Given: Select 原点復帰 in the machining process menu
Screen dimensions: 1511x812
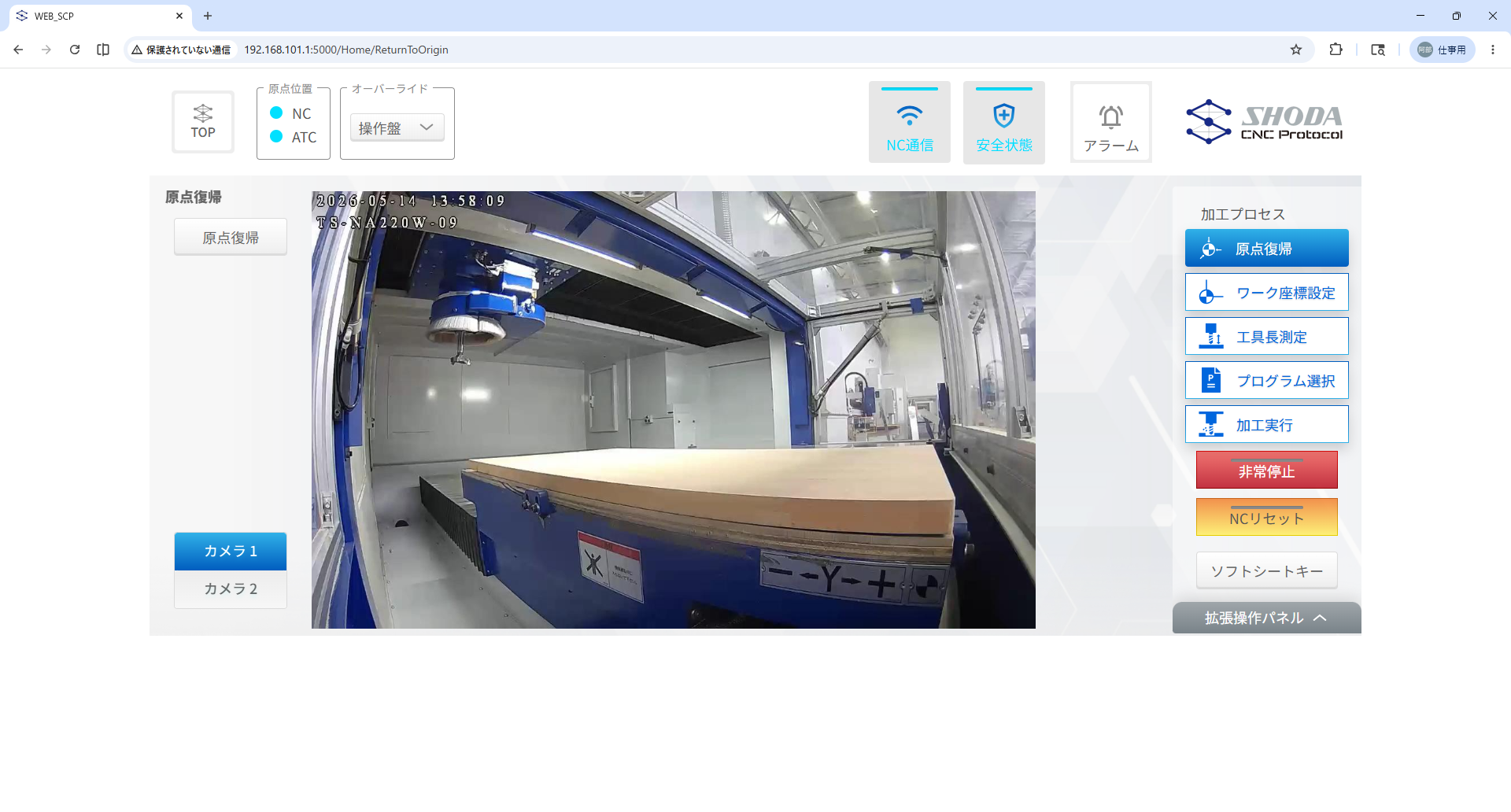Looking at the screenshot, I should tap(1267, 249).
